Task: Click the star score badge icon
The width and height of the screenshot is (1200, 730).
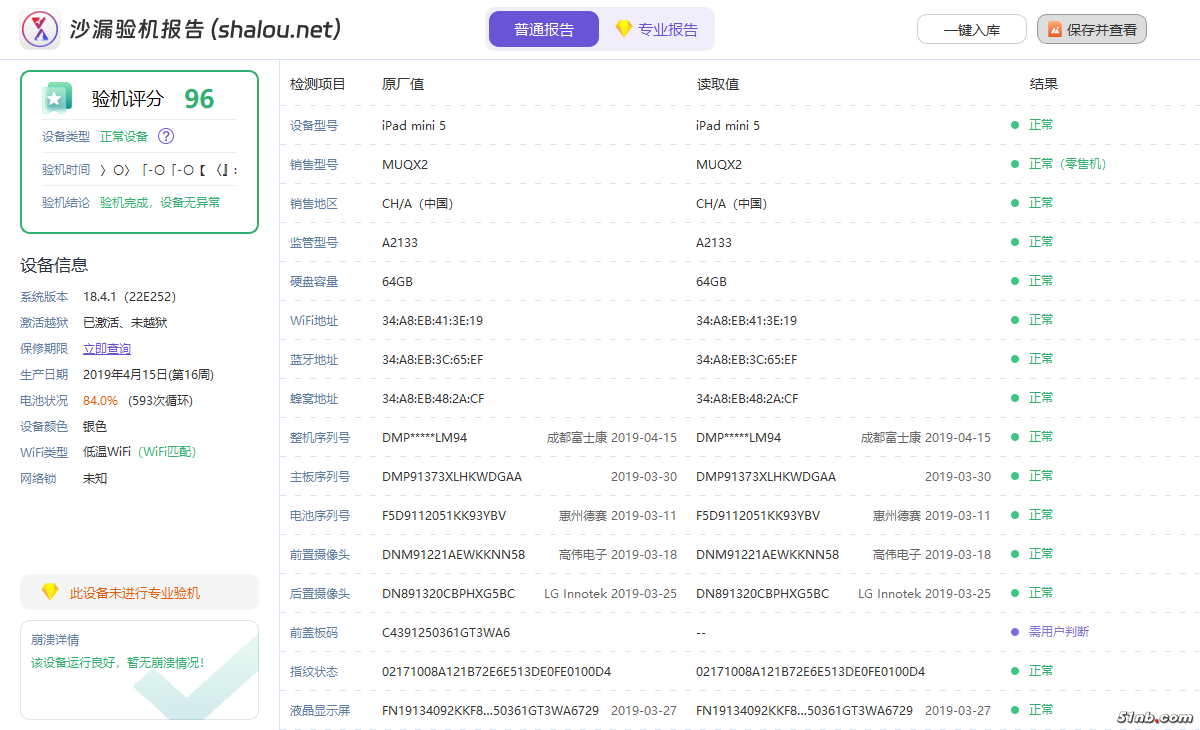Action: pyautogui.click(x=56, y=98)
